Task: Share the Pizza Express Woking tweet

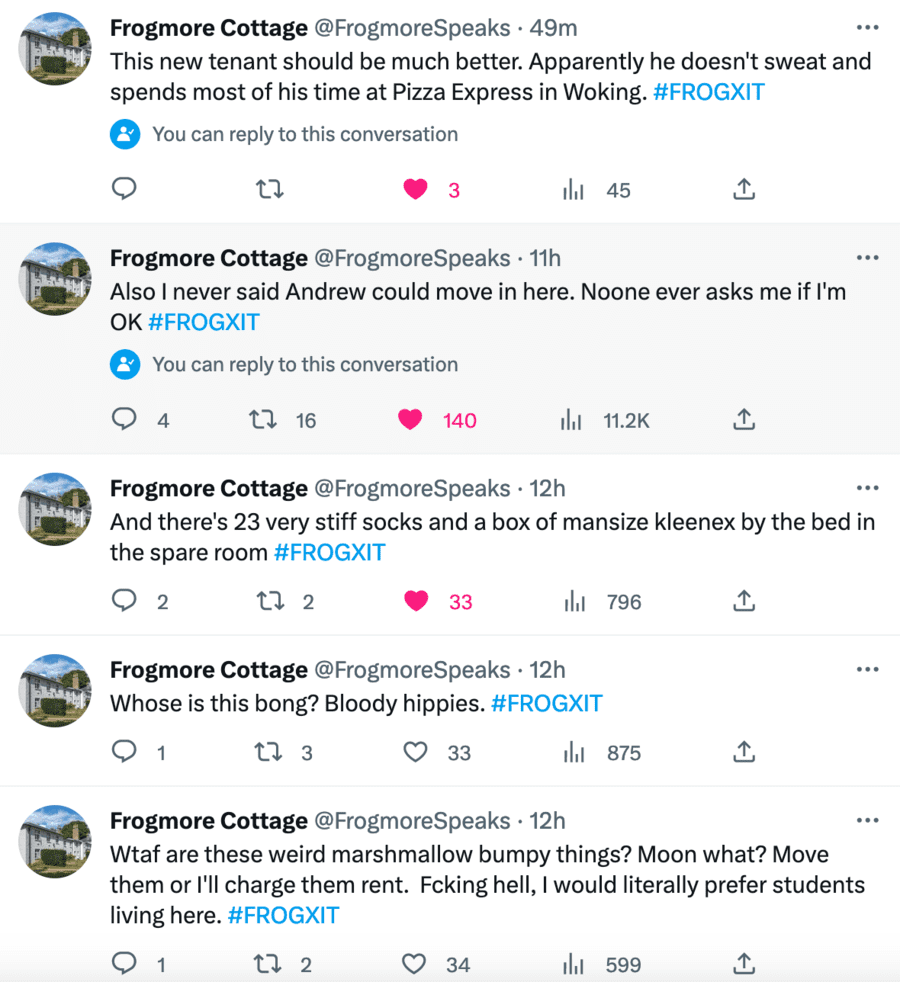Action: (x=744, y=190)
